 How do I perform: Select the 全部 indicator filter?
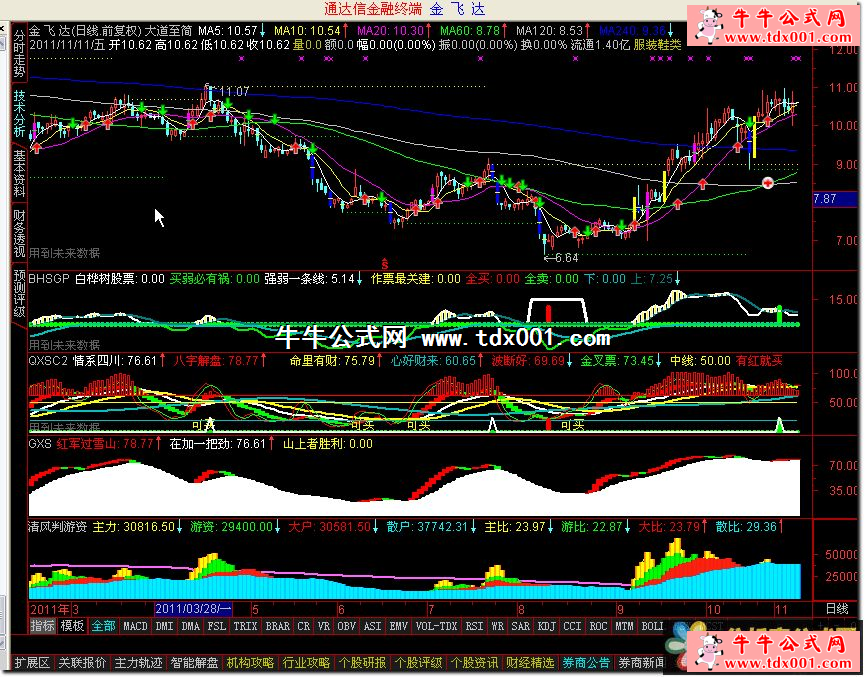point(103,626)
